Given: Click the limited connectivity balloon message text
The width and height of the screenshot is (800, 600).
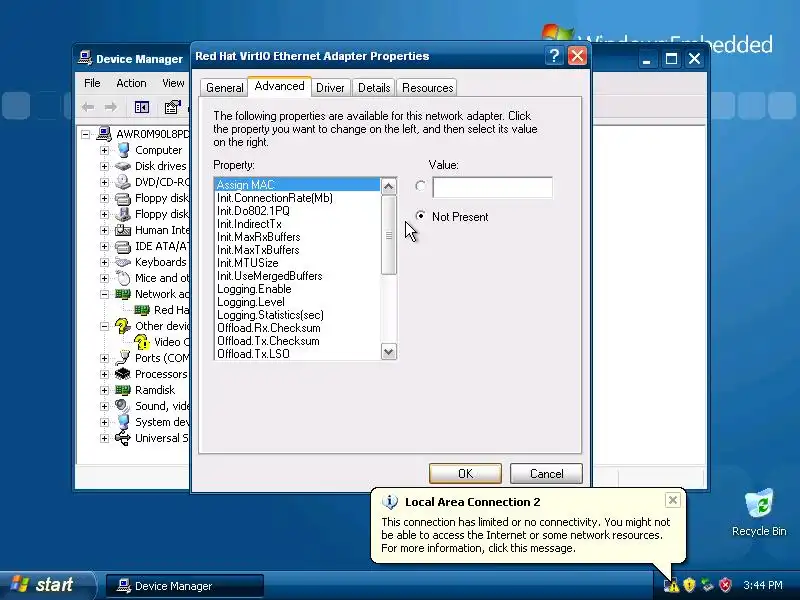Looking at the screenshot, I should click(x=526, y=535).
